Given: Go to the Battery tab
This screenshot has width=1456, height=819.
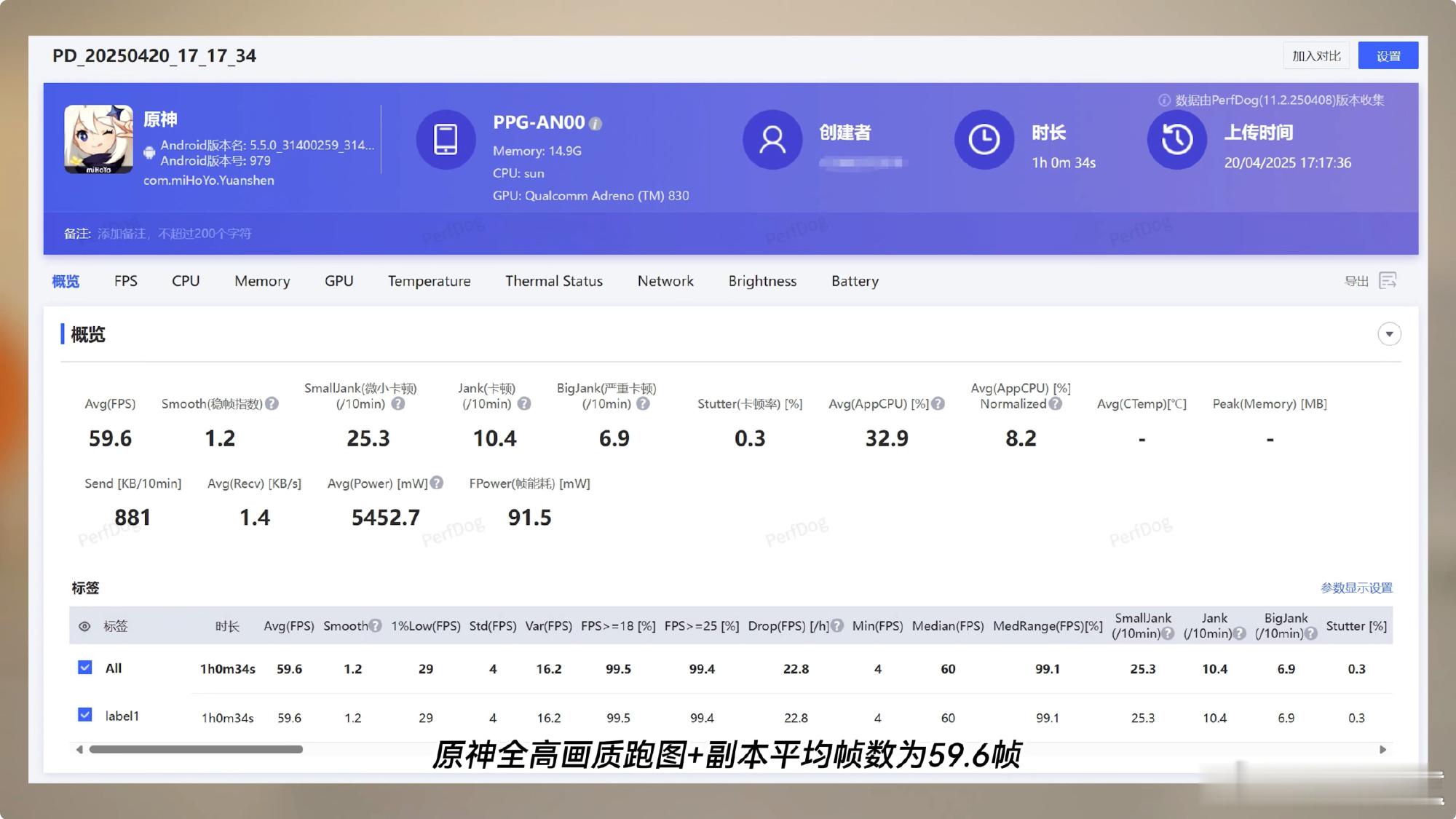Looking at the screenshot, I should click(855, 281).
